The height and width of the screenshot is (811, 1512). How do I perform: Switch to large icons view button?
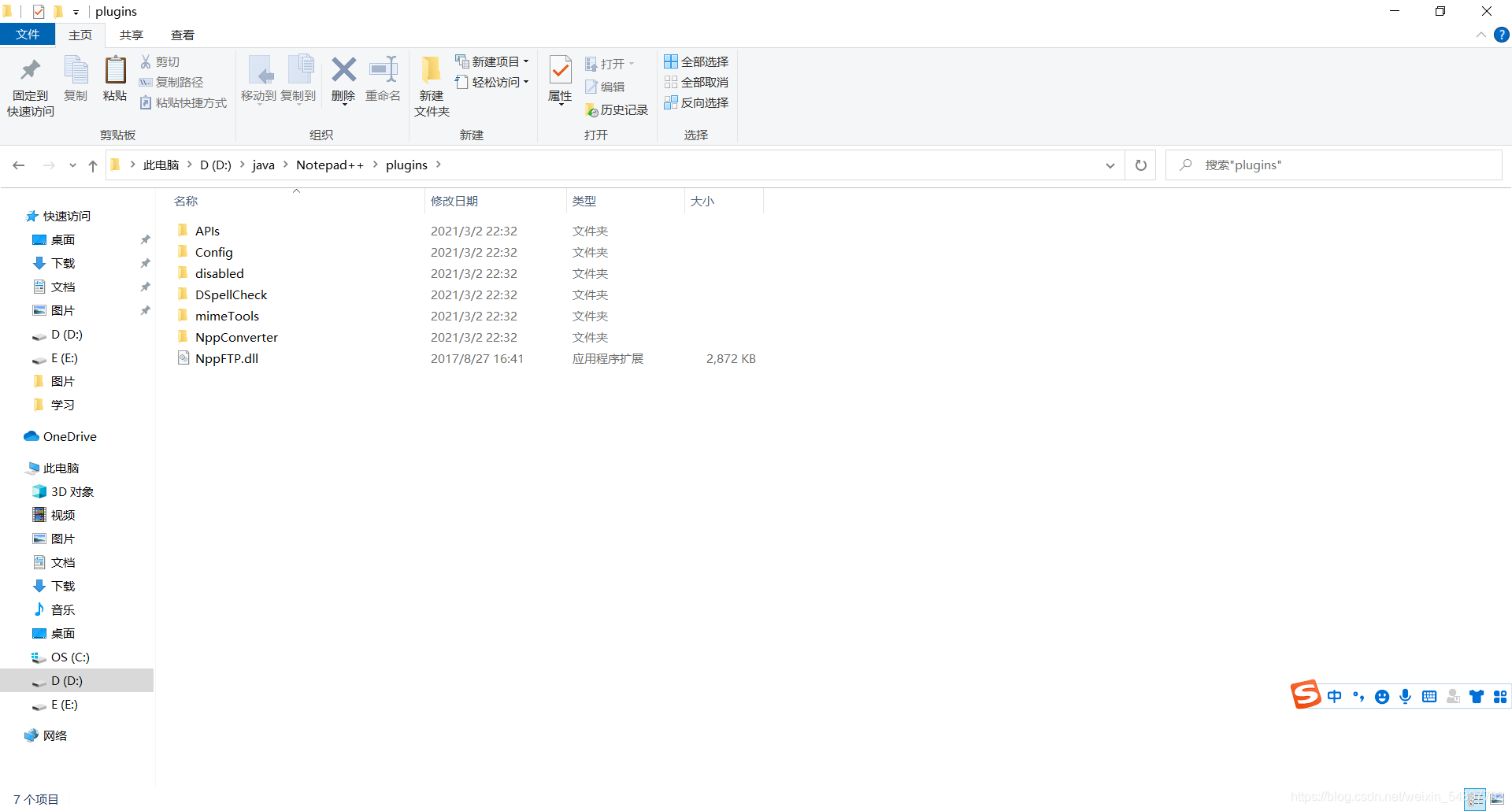[x=1497, y=799]
